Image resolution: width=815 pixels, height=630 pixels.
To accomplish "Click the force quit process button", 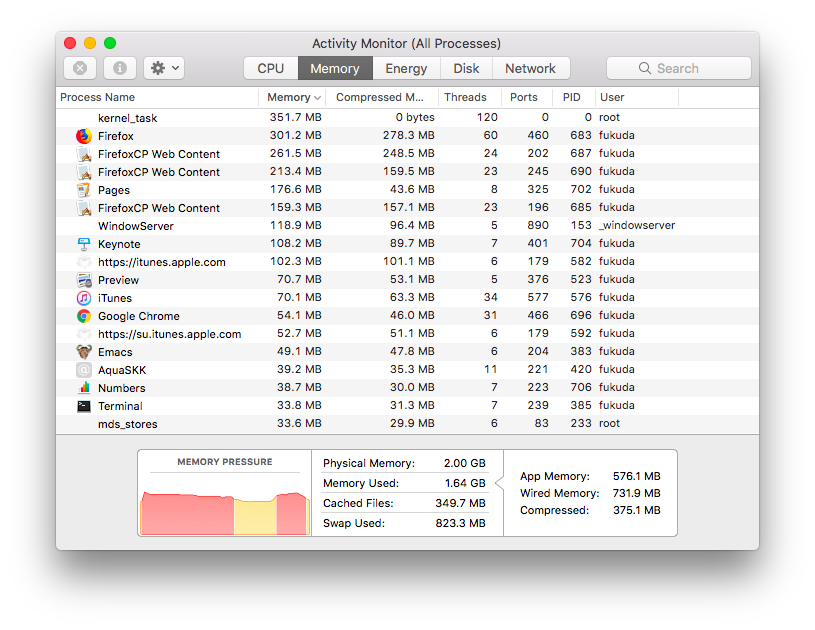I will pyautogui.click(x=80, y=68).
